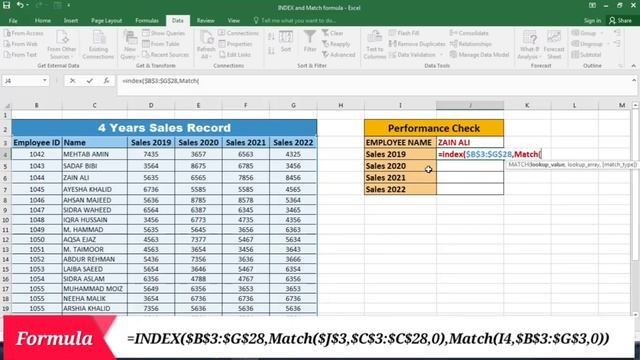Click From Web import option
The height and width of the screenshot is (360, 640).
pyautogui.click(x=21, y=44)
